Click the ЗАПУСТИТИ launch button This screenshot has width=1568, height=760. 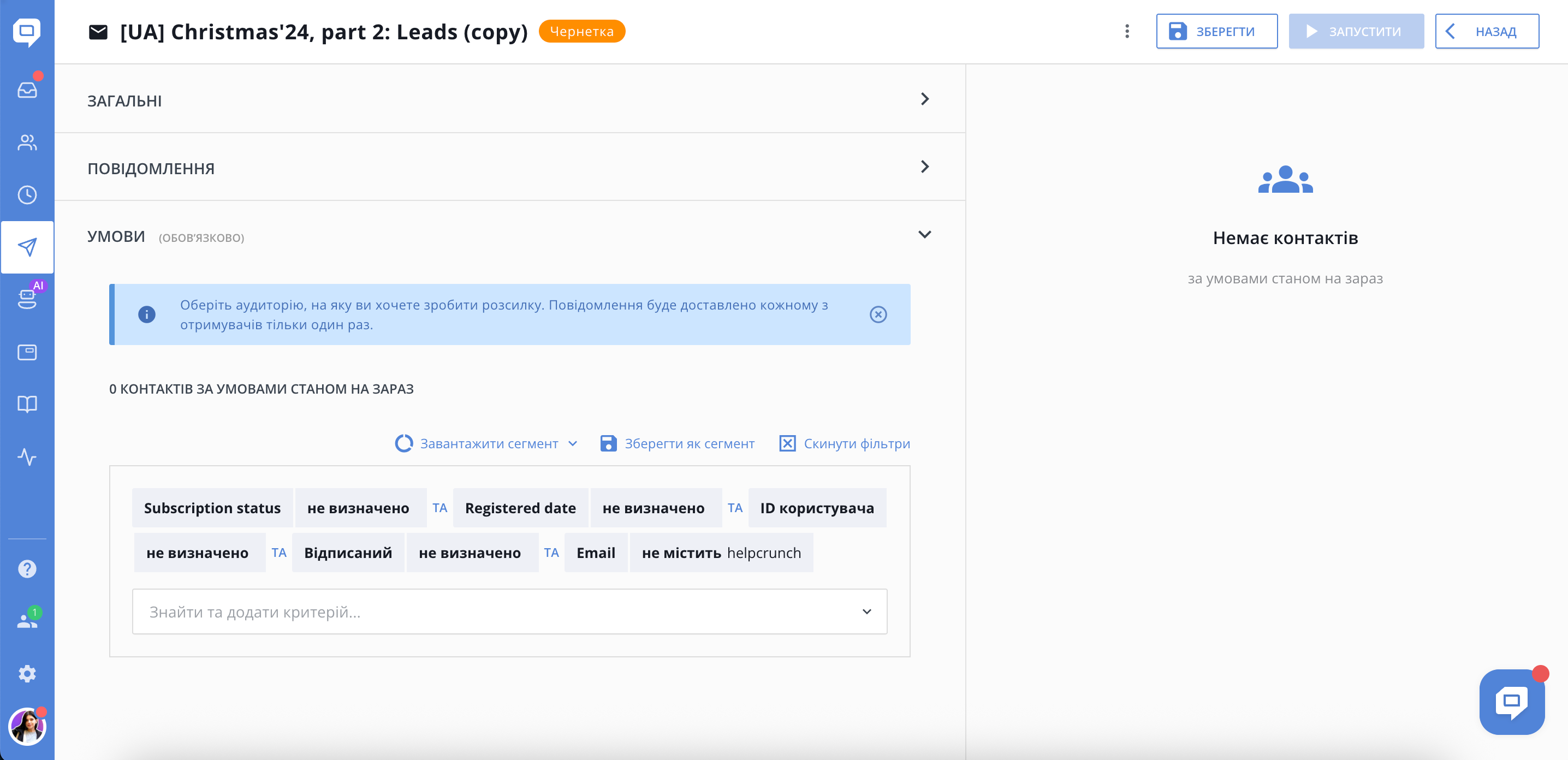click(1356, 32)
